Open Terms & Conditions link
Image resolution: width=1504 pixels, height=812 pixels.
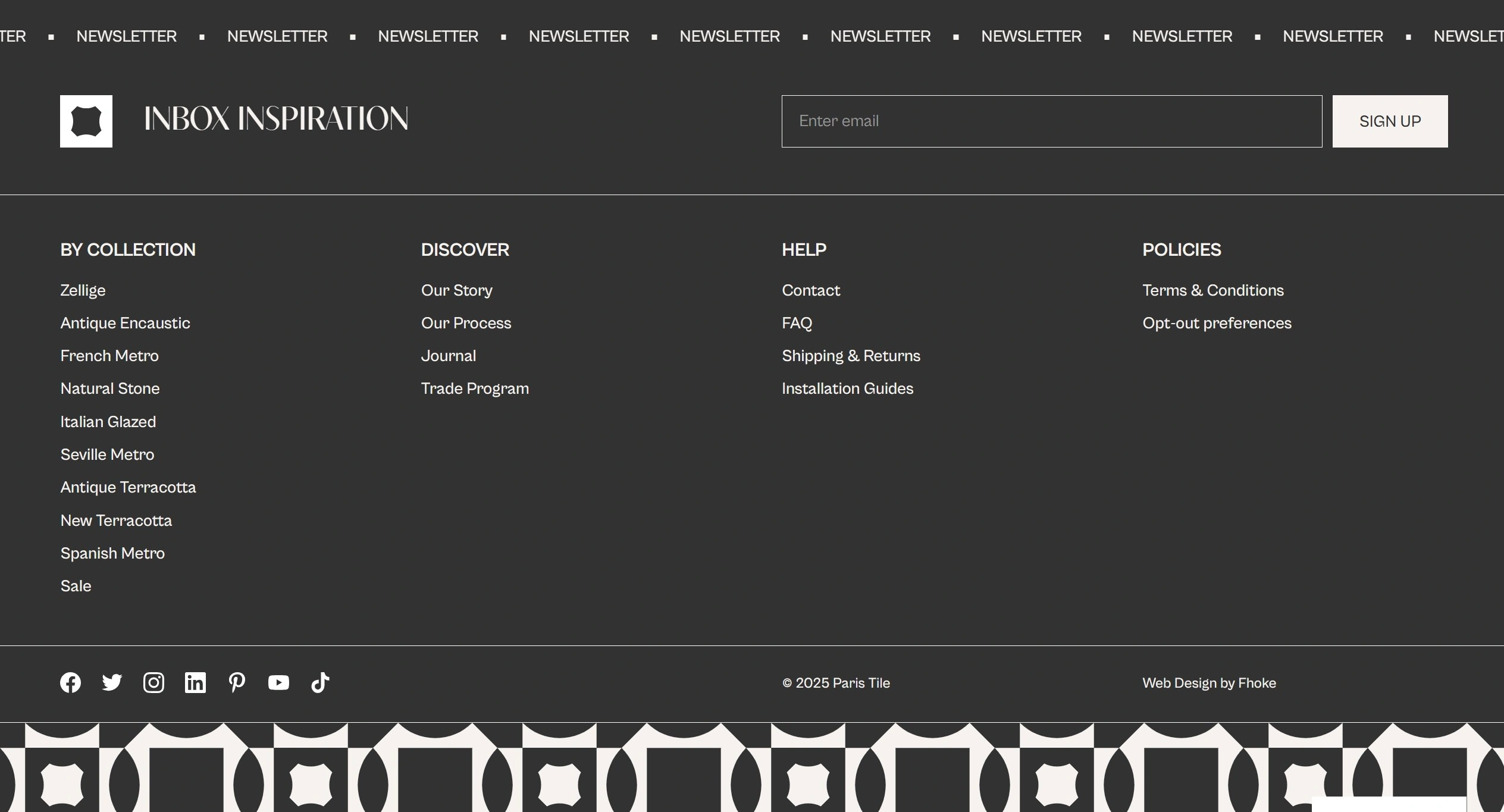pyautogui.click(x=1212, y=290)
